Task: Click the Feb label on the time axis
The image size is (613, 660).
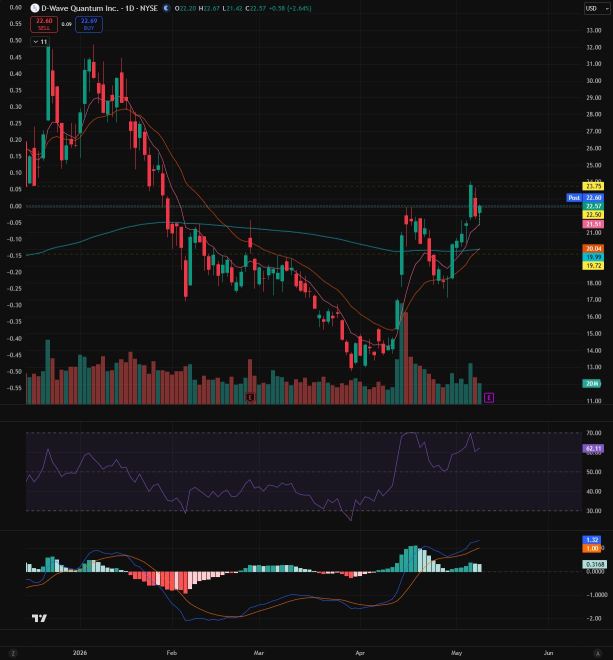Action: (172, 653)
